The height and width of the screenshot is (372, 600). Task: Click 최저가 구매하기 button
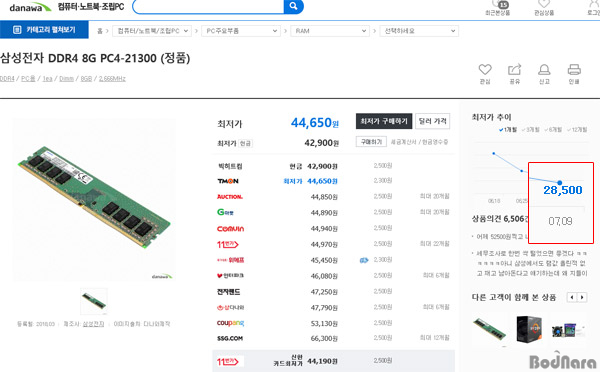[x=384, y=121]
